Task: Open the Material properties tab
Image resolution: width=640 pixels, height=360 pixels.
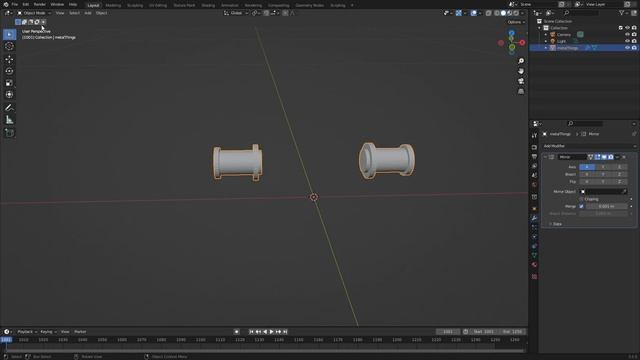Action: (534, 264)
